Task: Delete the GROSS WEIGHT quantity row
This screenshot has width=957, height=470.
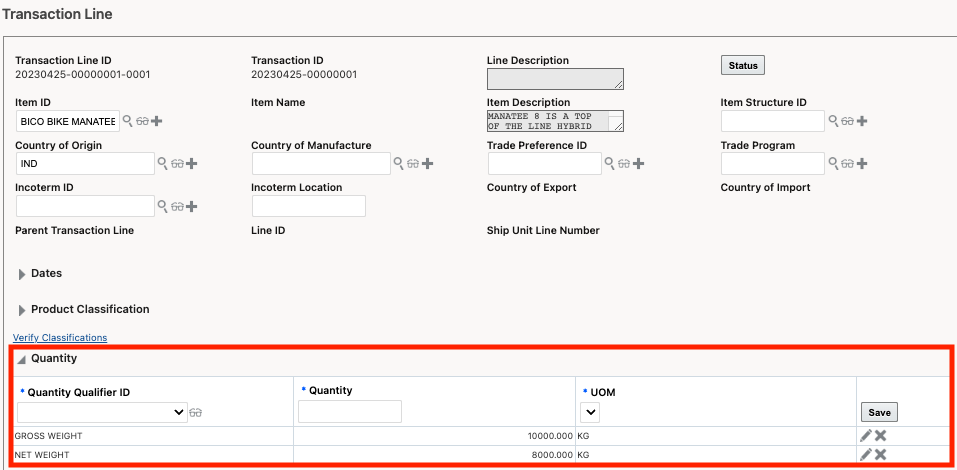Action: [x=881, y=435]
